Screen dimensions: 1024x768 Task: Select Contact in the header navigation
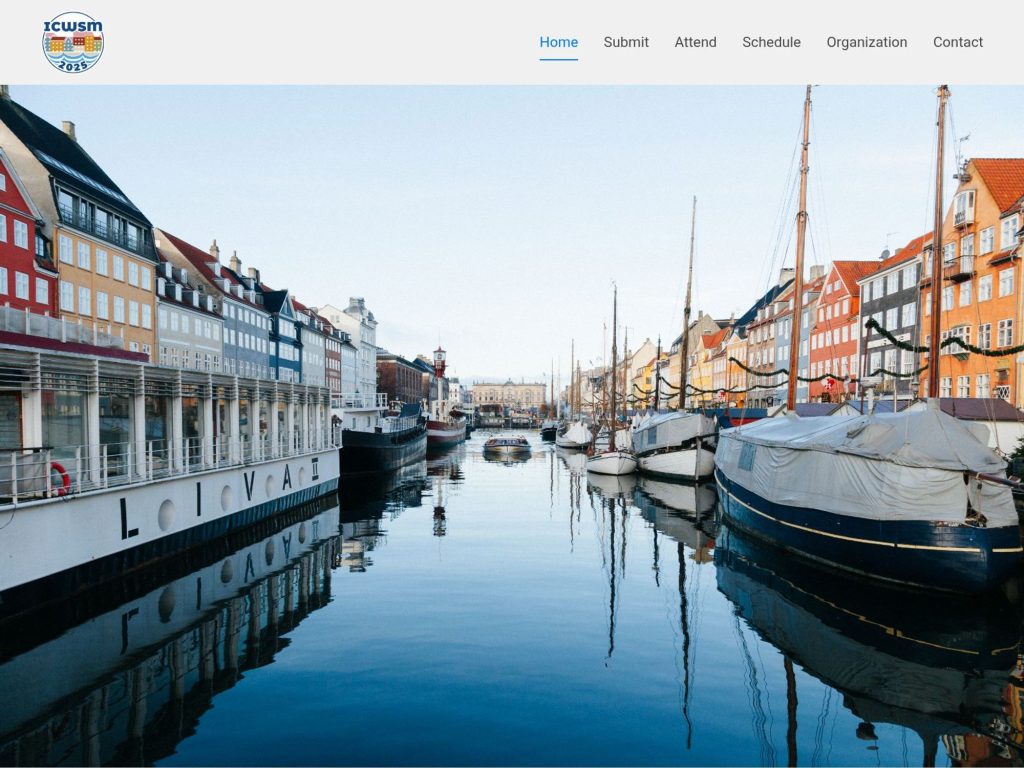point(957,42)
